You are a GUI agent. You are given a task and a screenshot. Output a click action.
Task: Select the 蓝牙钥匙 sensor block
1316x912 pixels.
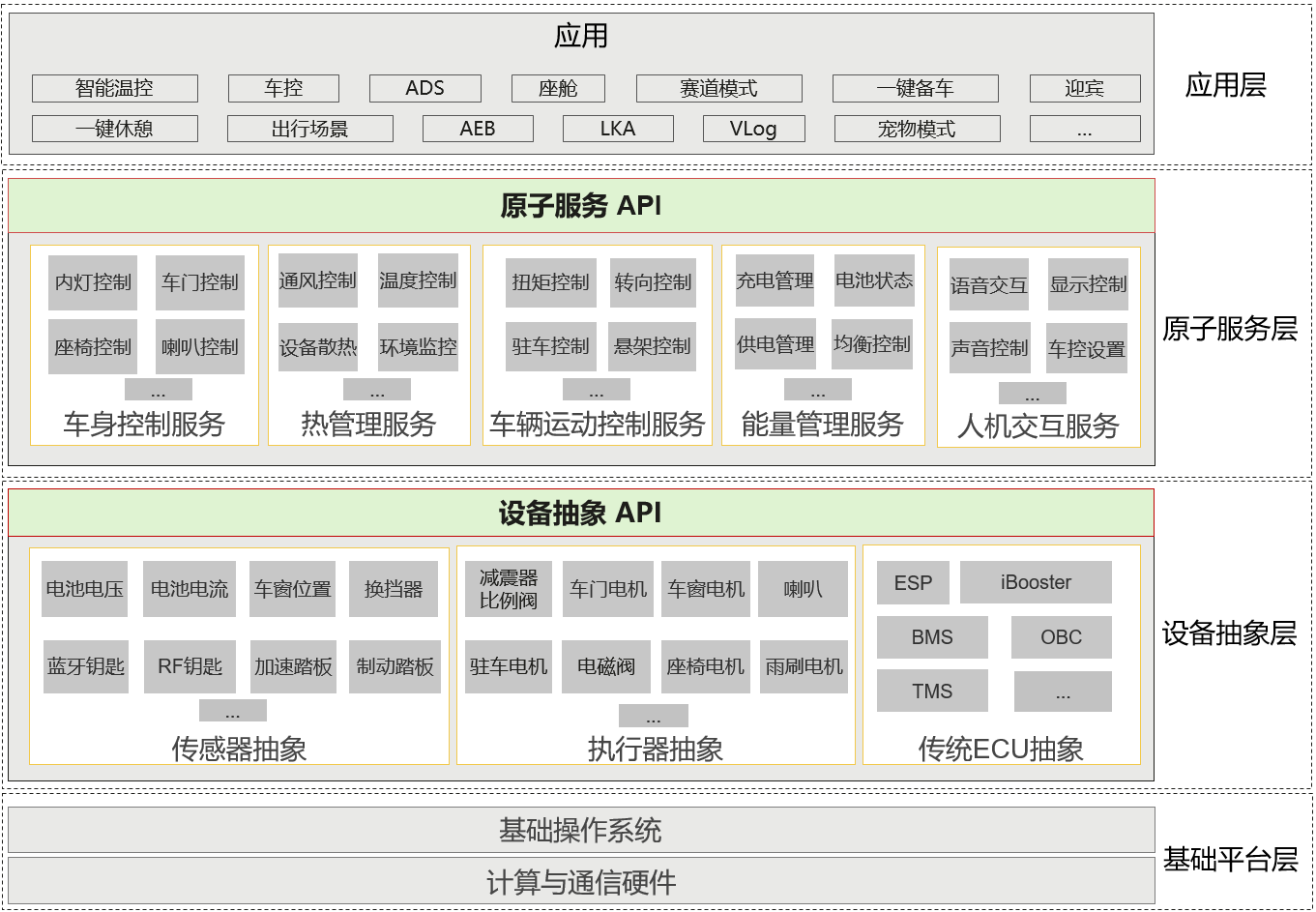coord(85,665)
